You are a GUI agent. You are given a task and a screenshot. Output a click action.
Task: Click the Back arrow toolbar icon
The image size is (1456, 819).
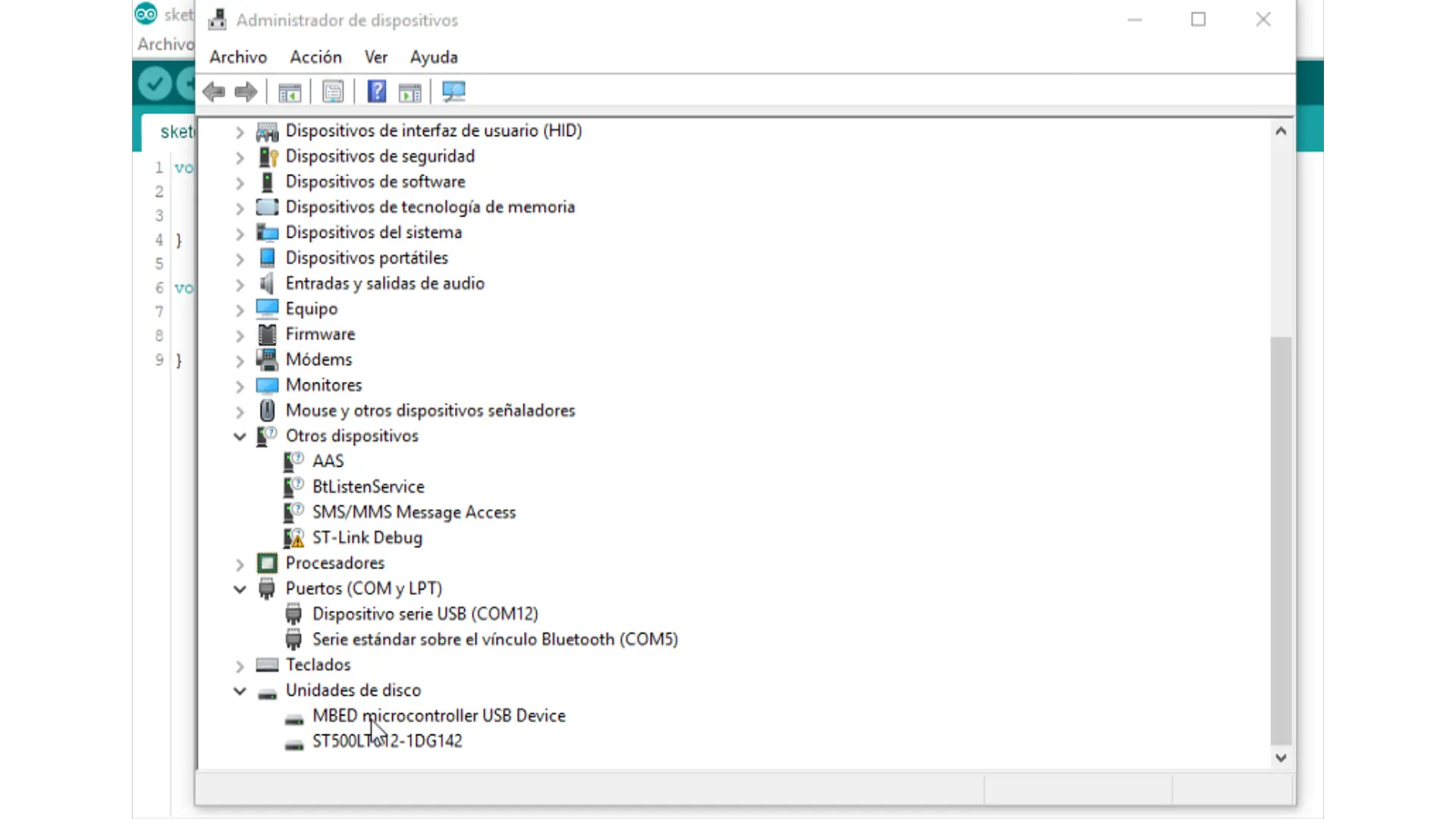point(214,93)
